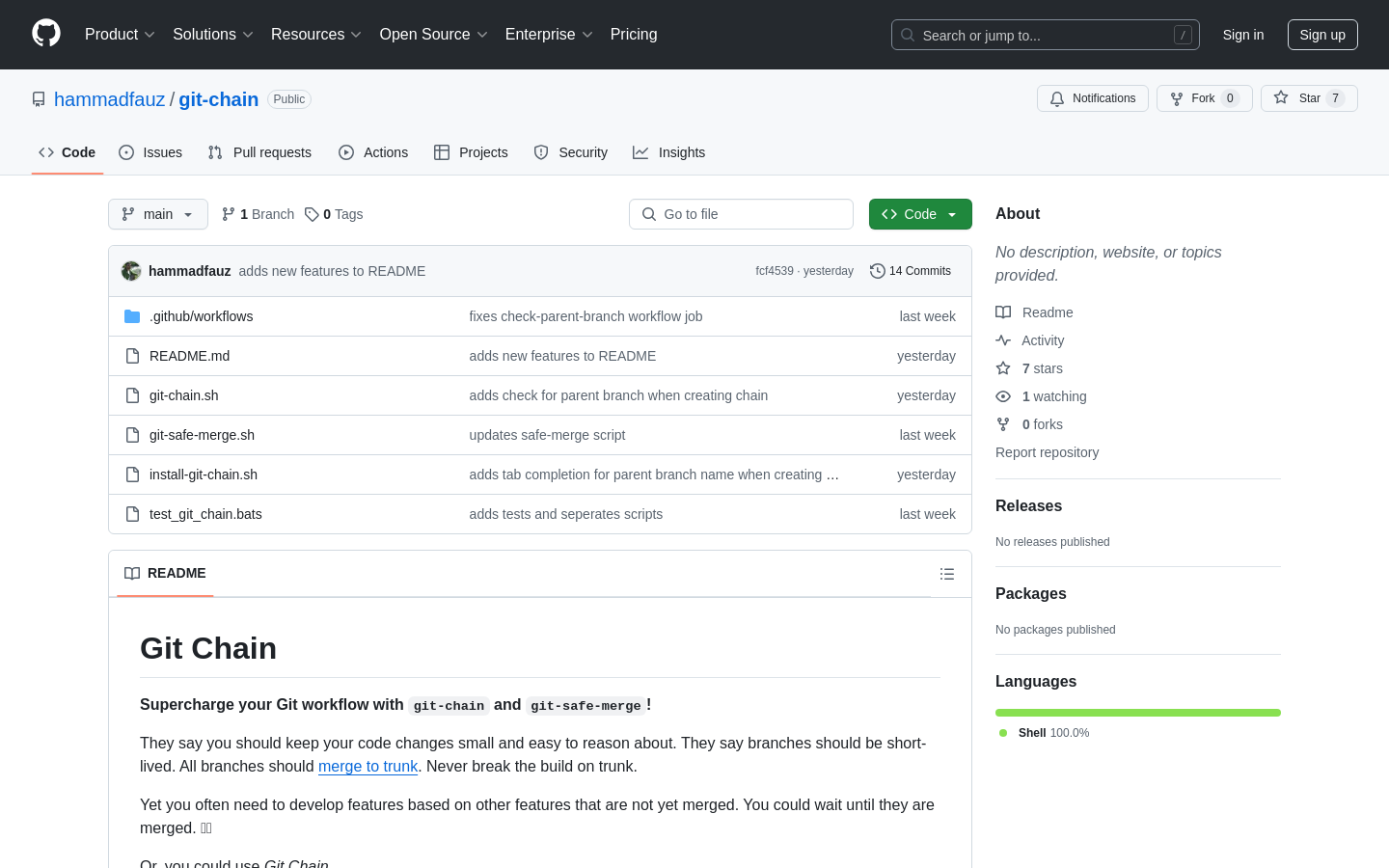Open the hammadfauz commit author link
The image size is (1389, 868).
pos(189,271)
